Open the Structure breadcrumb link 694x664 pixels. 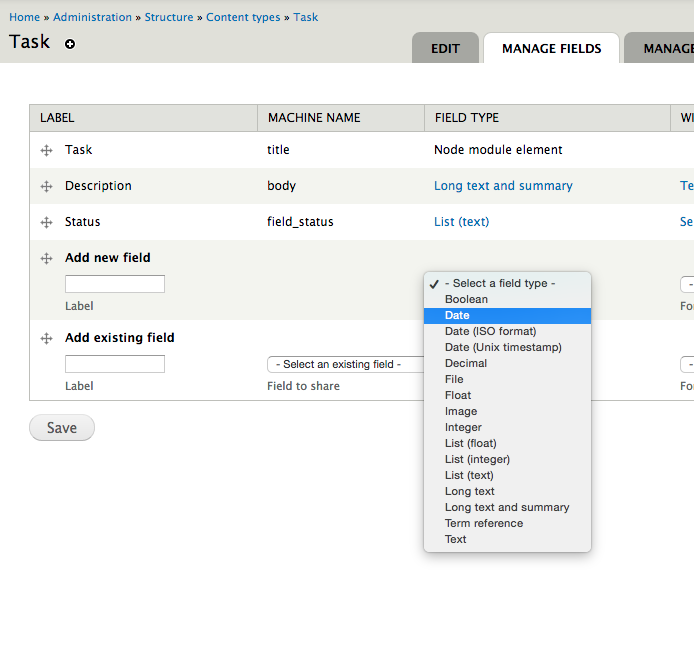(x=169, y=17)
